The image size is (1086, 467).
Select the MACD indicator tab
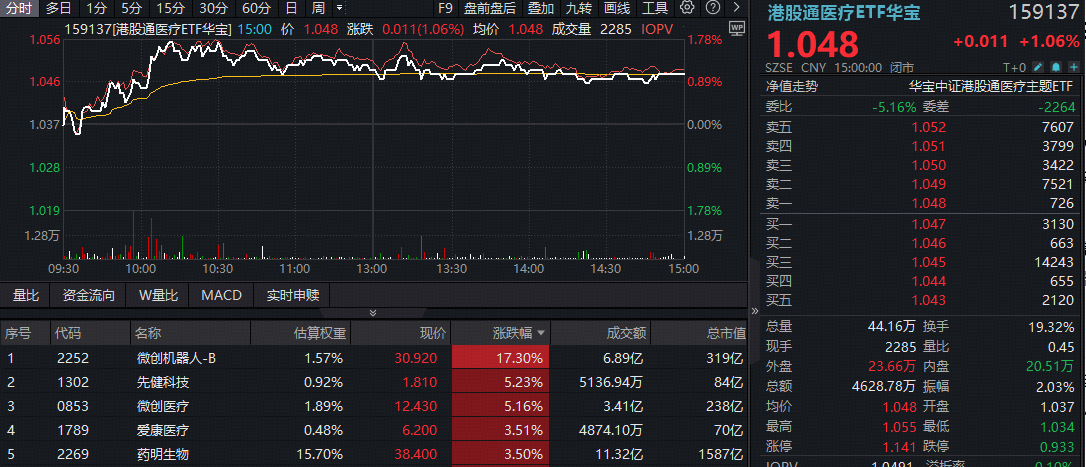click(221, 295)
